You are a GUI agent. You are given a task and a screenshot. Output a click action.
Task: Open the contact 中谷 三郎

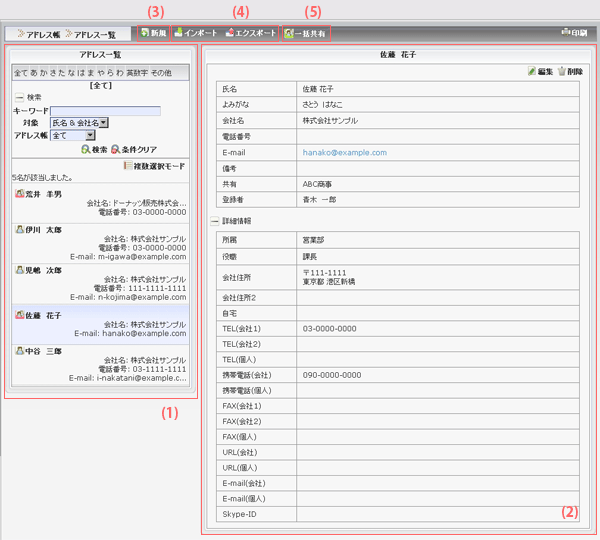click(43, 351)
